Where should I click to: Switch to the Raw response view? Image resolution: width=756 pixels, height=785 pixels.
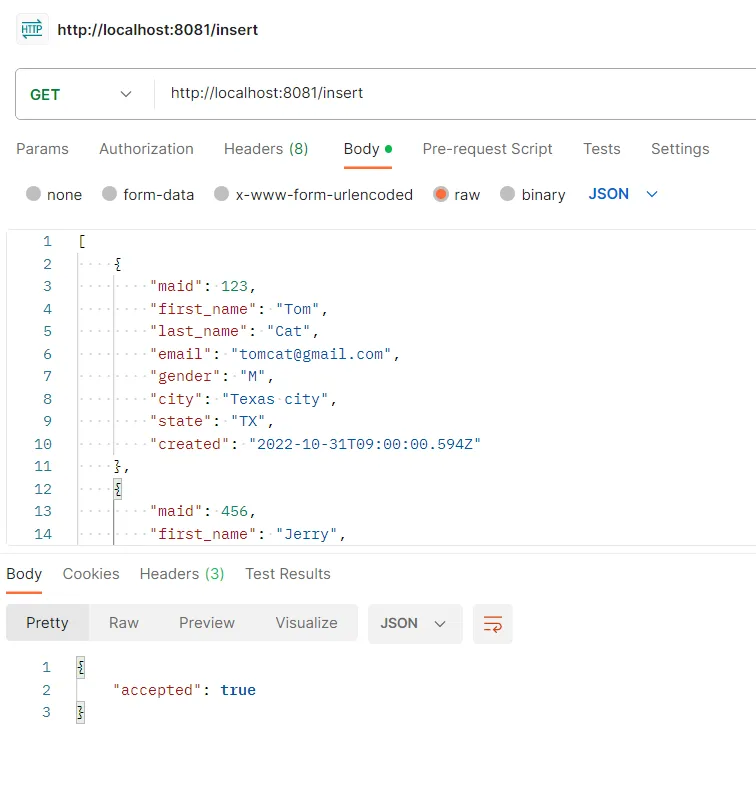tap(124, 623)
